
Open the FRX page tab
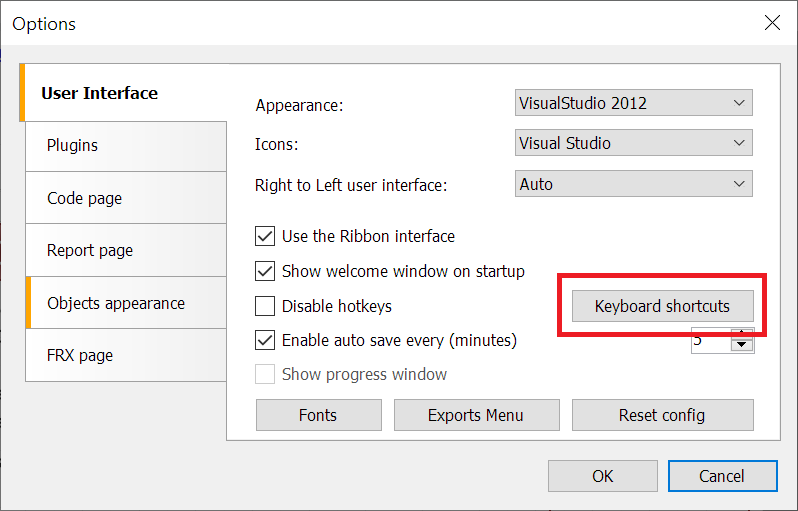[125, 355]
